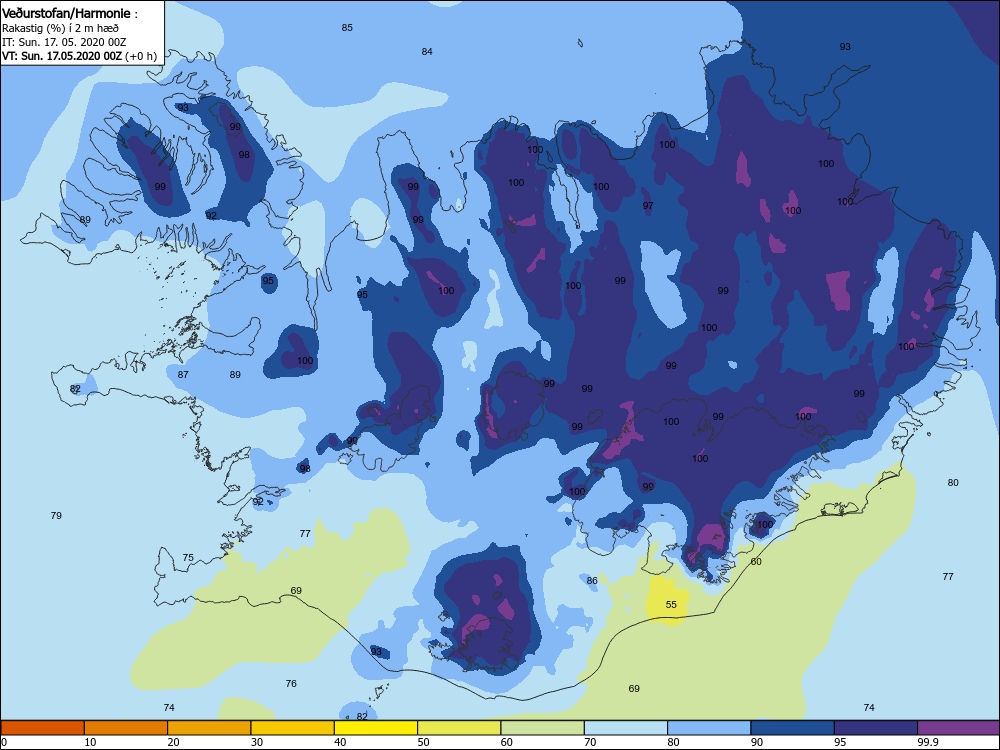The image size is (1000, 750).
Task: Select the 'VT: Sun. 17.05.2020 00Z (+0 h)' line
Action: point(79,55)
